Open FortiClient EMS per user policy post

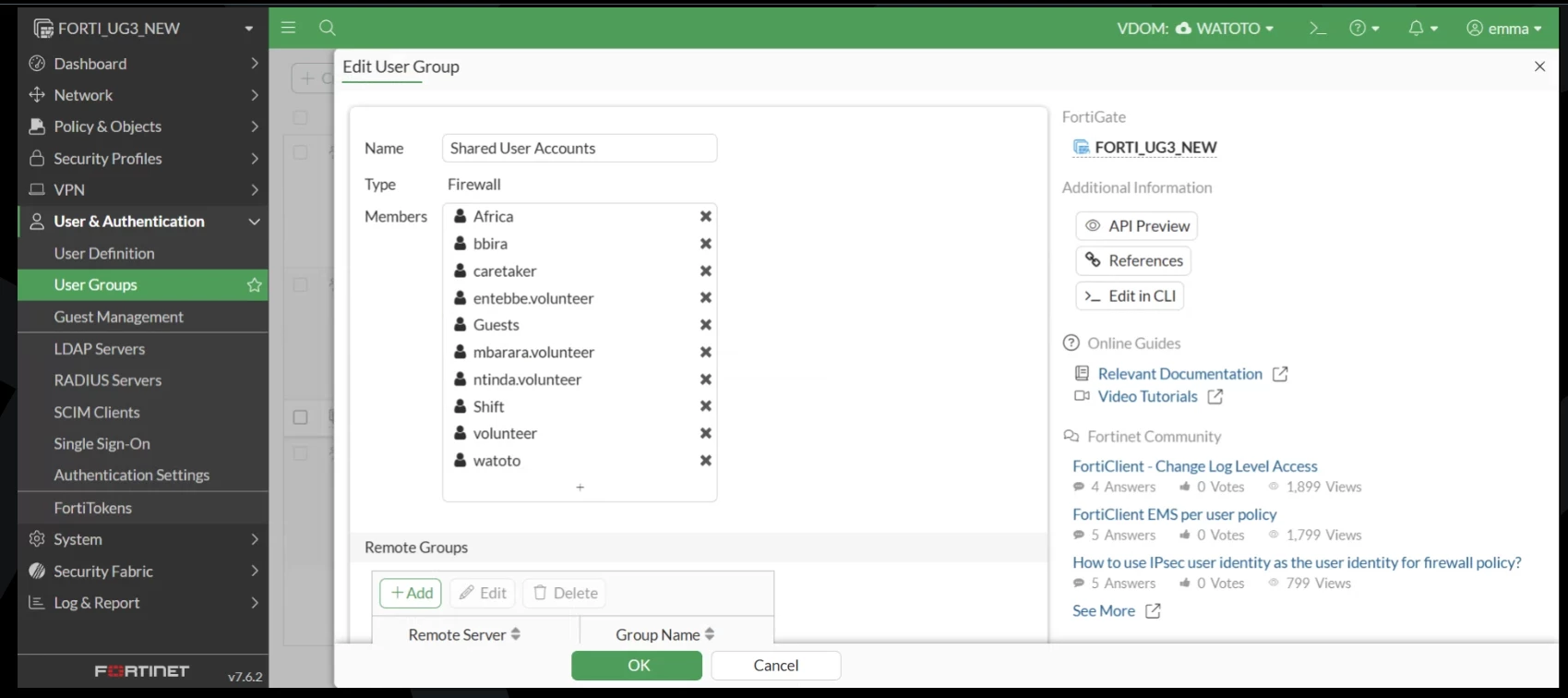click(1175, 514)
